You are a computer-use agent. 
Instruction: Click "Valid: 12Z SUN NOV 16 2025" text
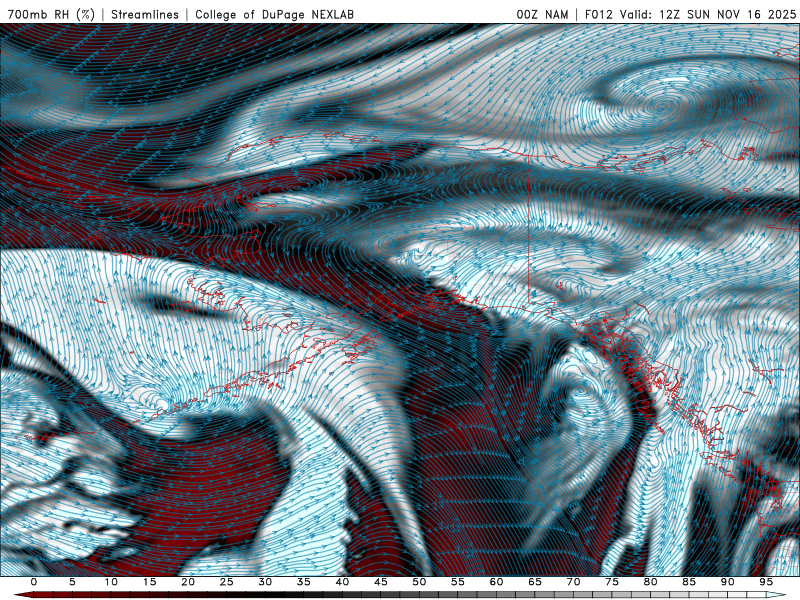(x=708, y=15)
